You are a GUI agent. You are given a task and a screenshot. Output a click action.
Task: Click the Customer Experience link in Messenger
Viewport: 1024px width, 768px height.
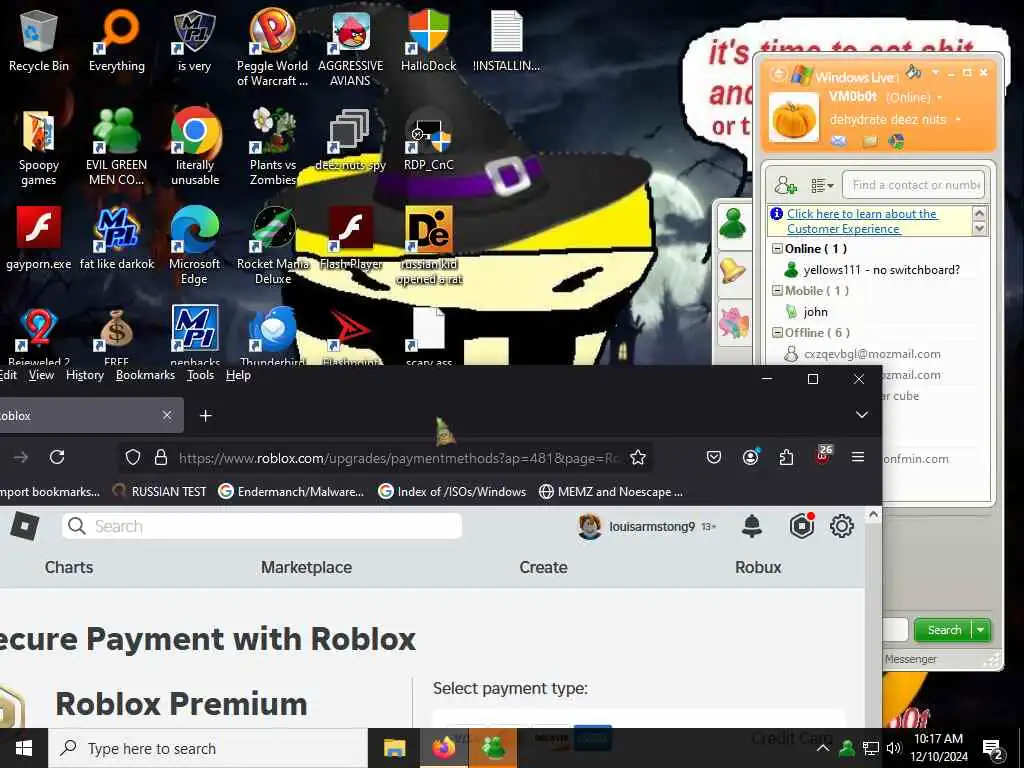(x=862, y=221)
